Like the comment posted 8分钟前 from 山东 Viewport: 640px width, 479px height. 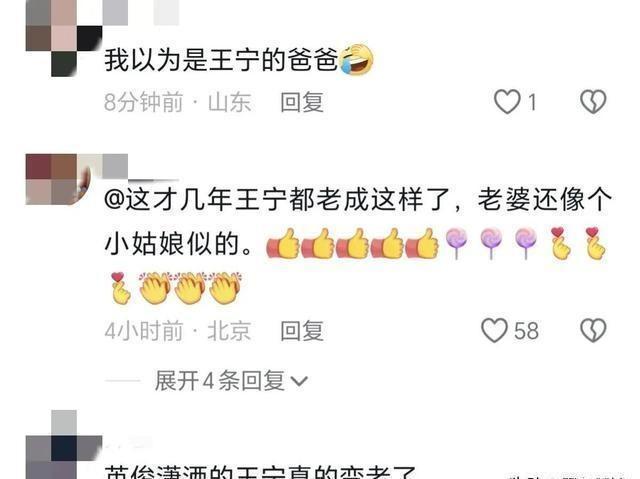[x=507, y=102]
